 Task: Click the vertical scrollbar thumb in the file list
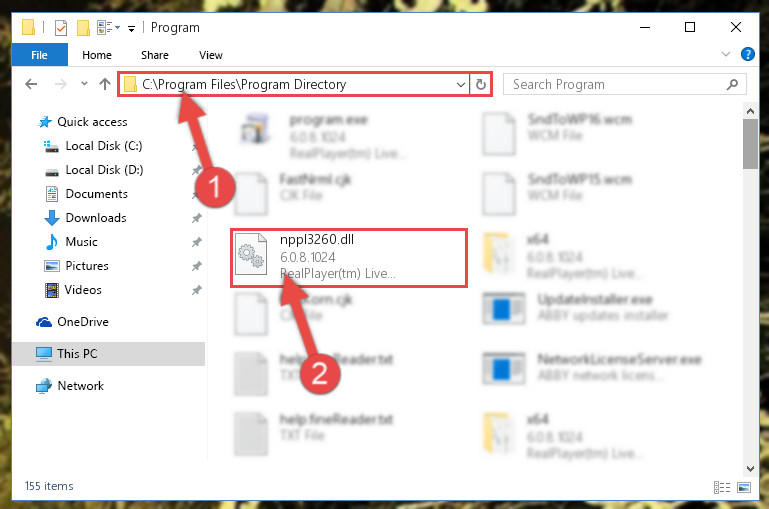(x=750, y=144)
